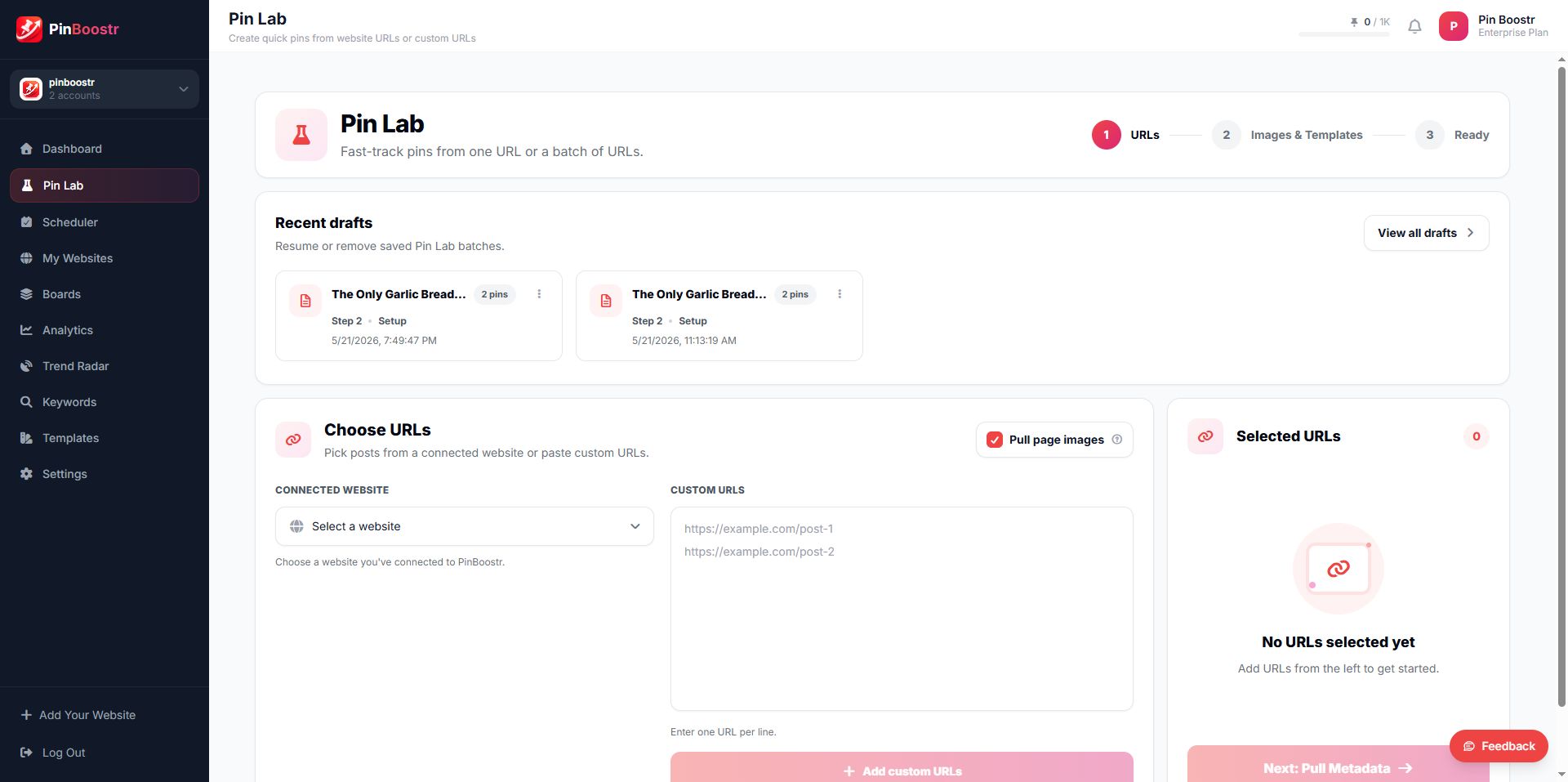
Task: Click the pinboostr account avatar icon
Action: pos(31,89)
